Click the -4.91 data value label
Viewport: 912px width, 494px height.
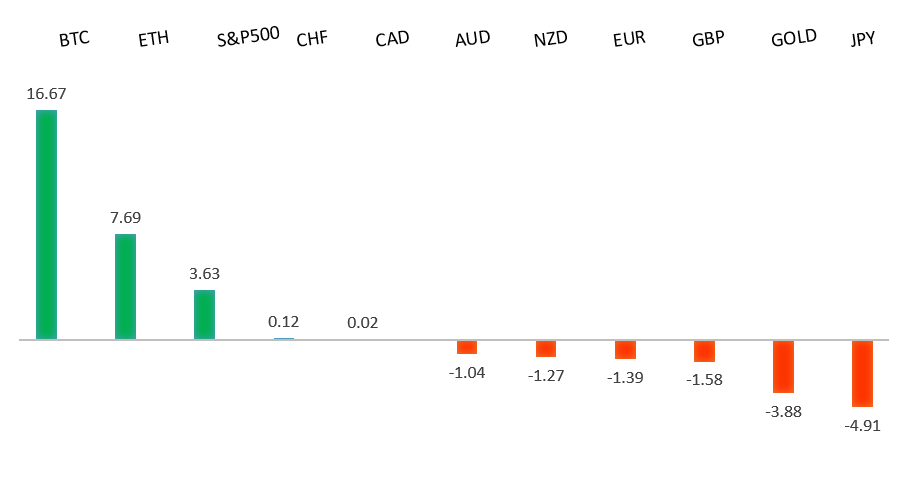click(x=862, y=425)
